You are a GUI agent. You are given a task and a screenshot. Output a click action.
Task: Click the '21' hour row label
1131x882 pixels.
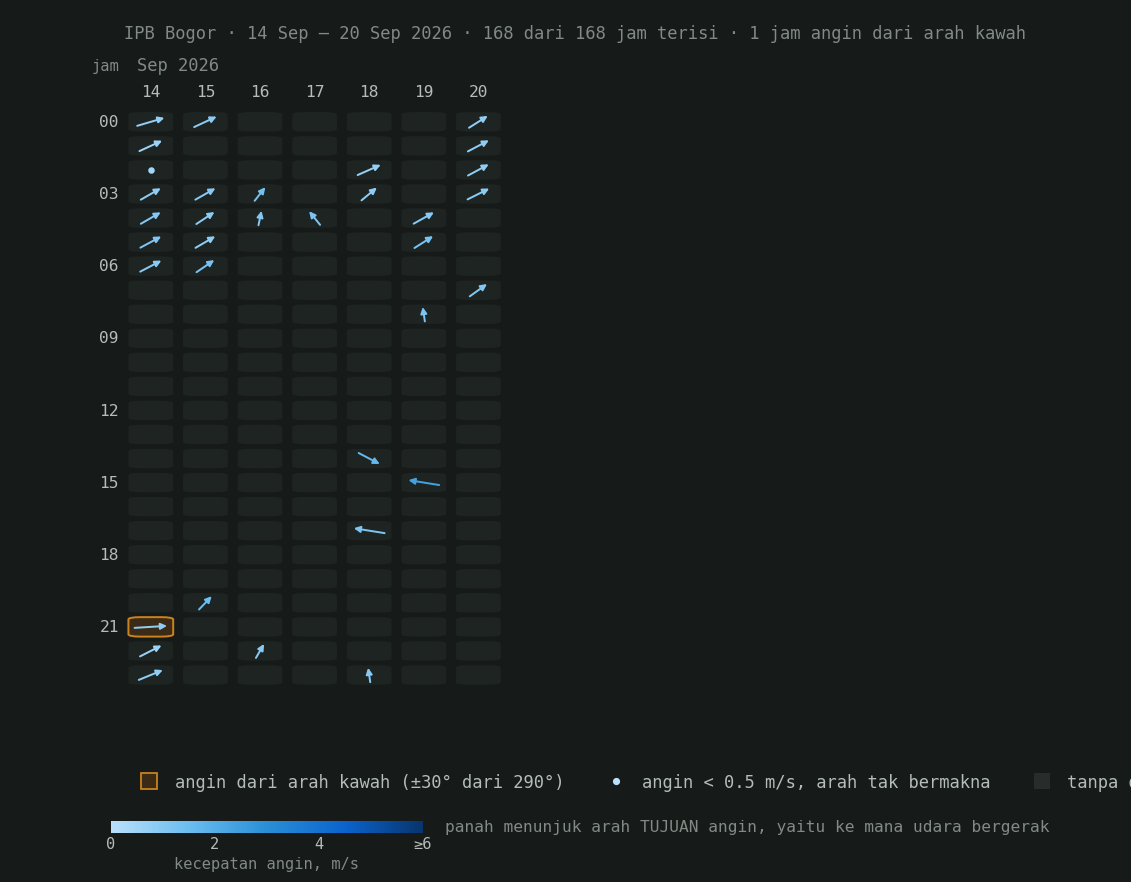pos(109,627)
